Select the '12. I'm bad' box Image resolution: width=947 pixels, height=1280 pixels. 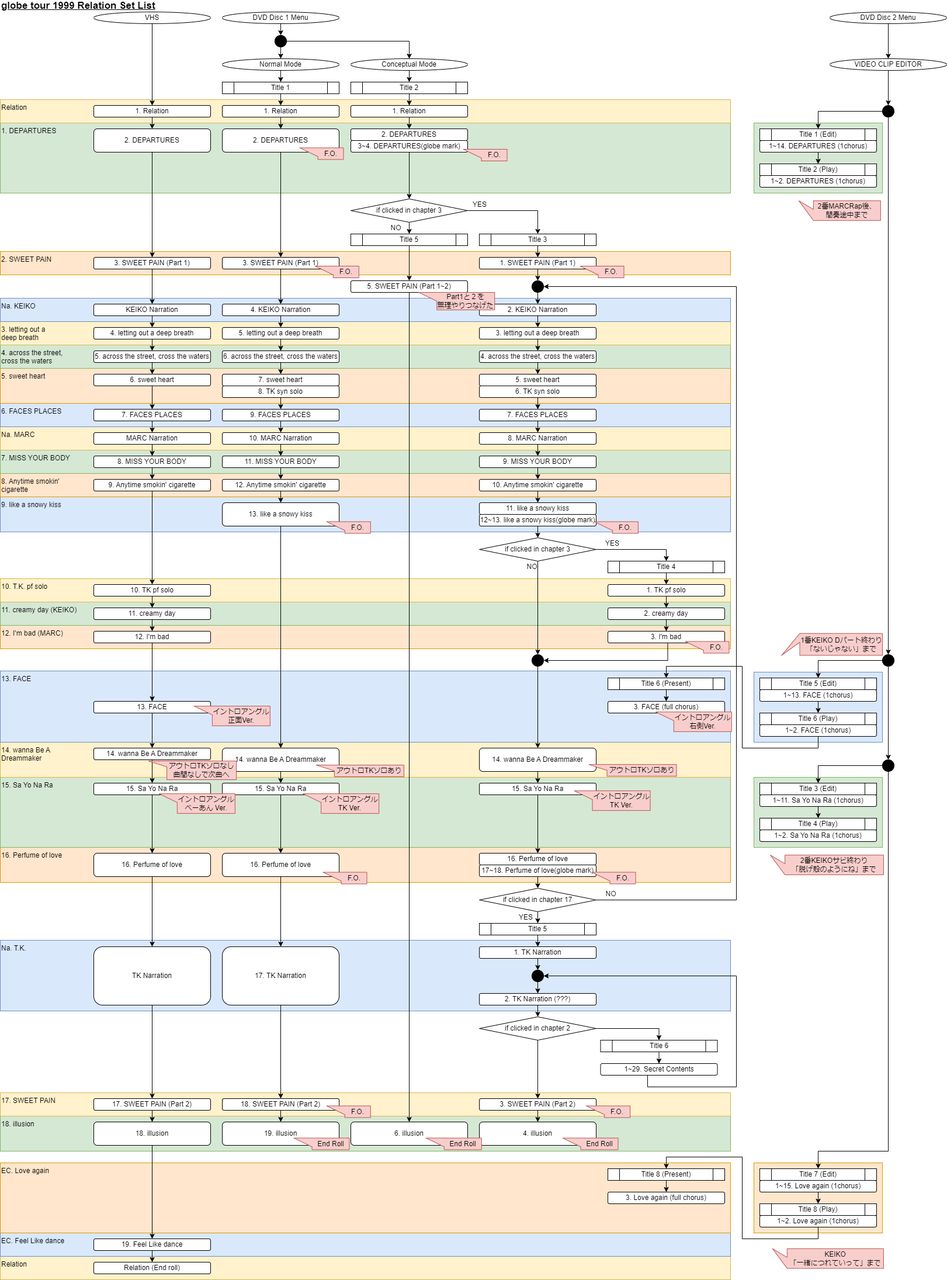tap(152, 637)
